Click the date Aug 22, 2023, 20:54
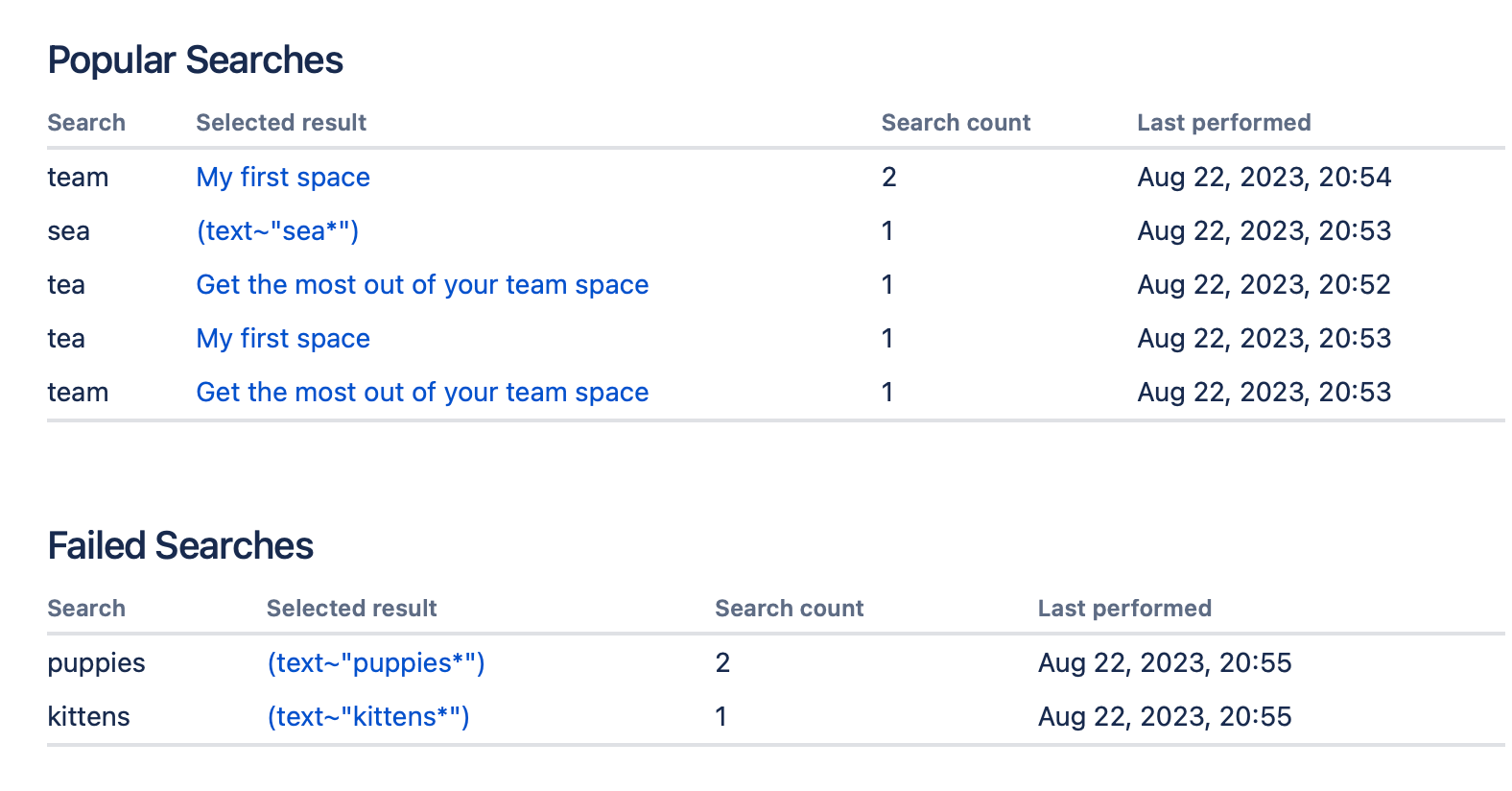Viewport: 1512px width, 791px height. click(x=1264, y=178)
